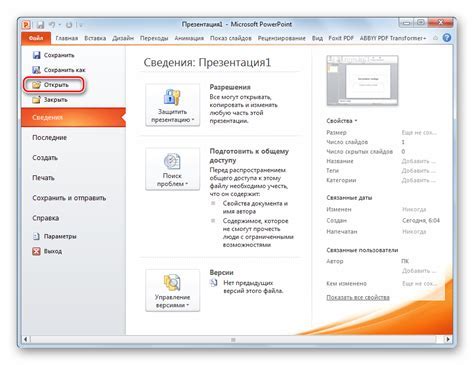
Task: Open the ABBYY PDF Transformer+ tab
Action: pos(393,38)
